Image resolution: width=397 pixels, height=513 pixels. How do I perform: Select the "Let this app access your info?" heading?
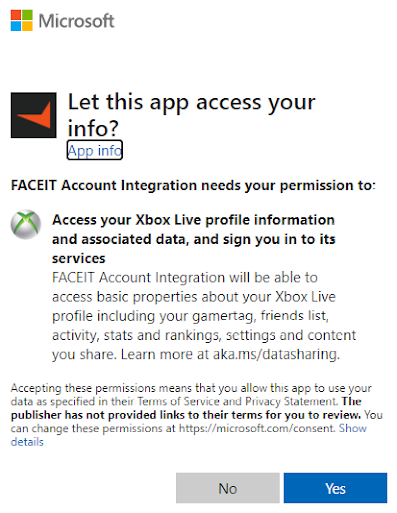tap(191, 115)
